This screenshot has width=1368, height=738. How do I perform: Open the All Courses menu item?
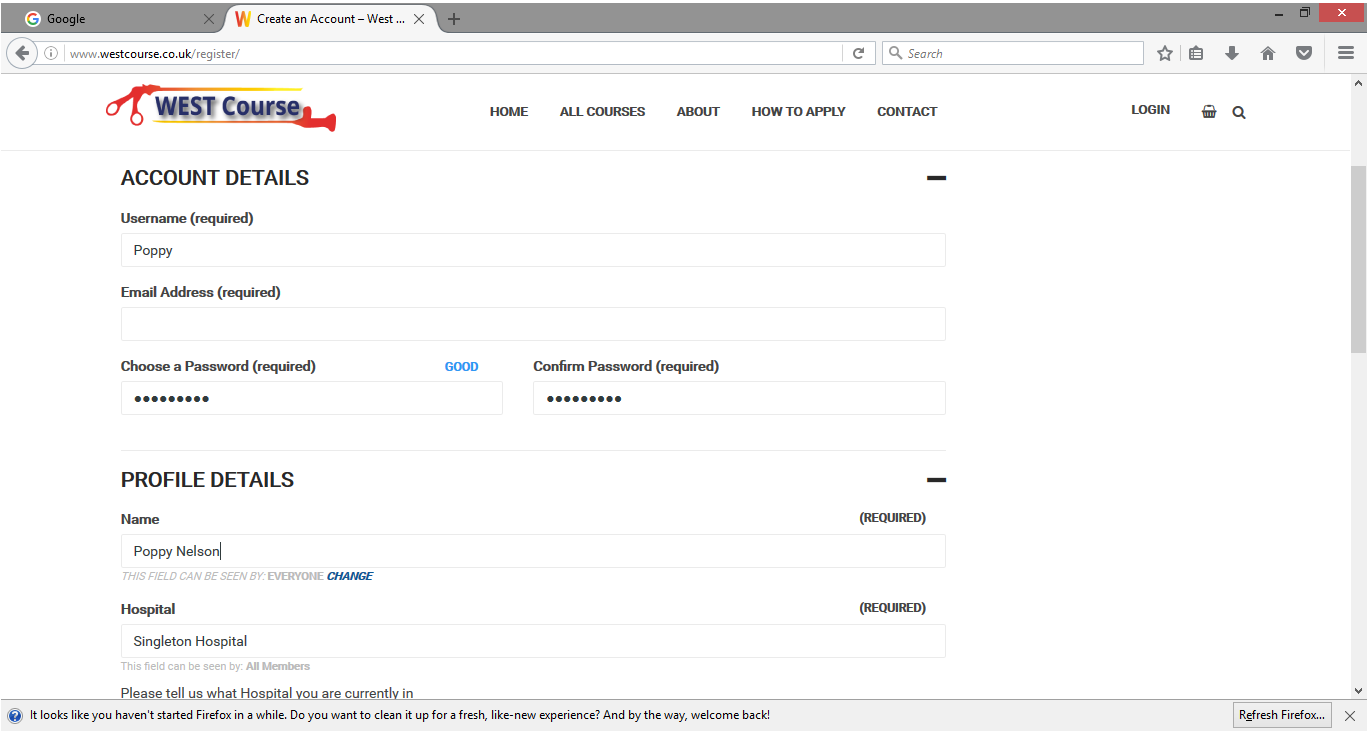(x=602, y=112)
